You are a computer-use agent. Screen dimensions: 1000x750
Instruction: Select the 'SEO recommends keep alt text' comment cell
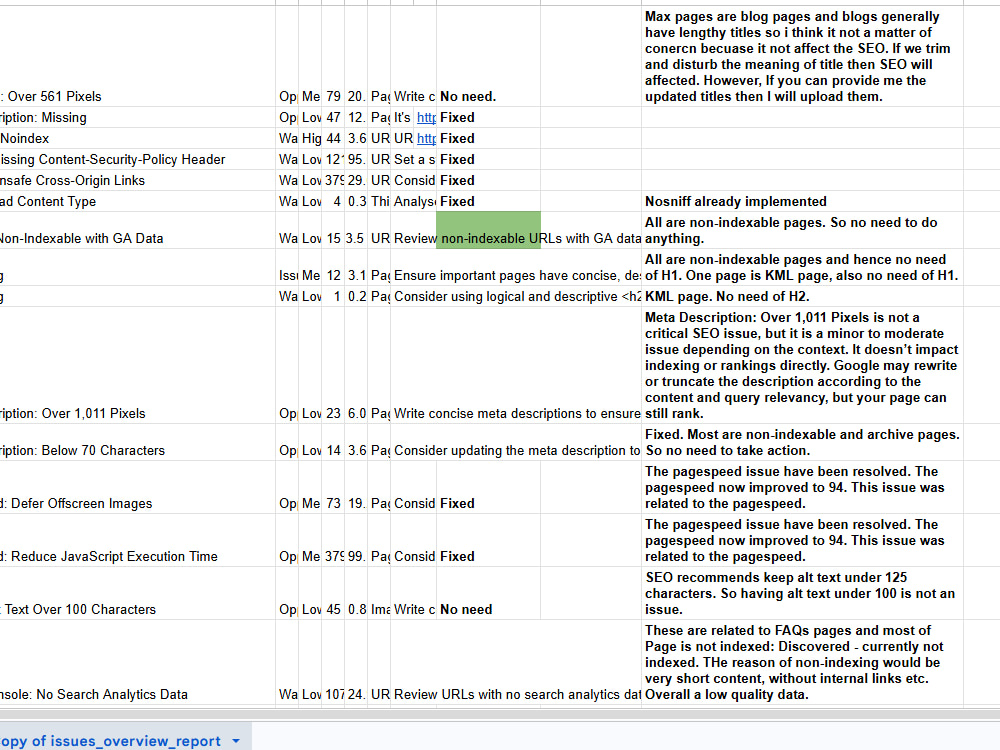coord(802,593)
